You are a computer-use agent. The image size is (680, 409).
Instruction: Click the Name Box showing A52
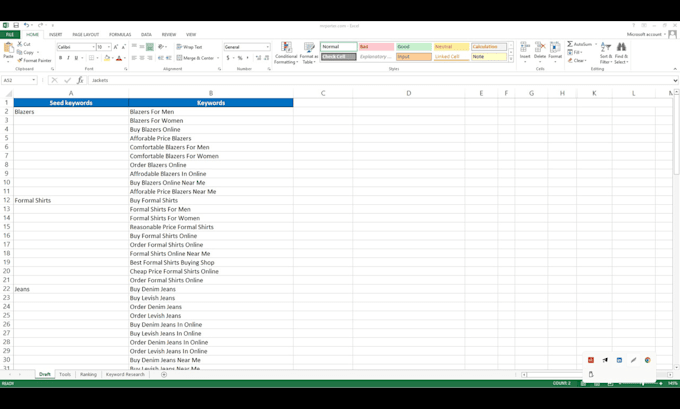19,80
